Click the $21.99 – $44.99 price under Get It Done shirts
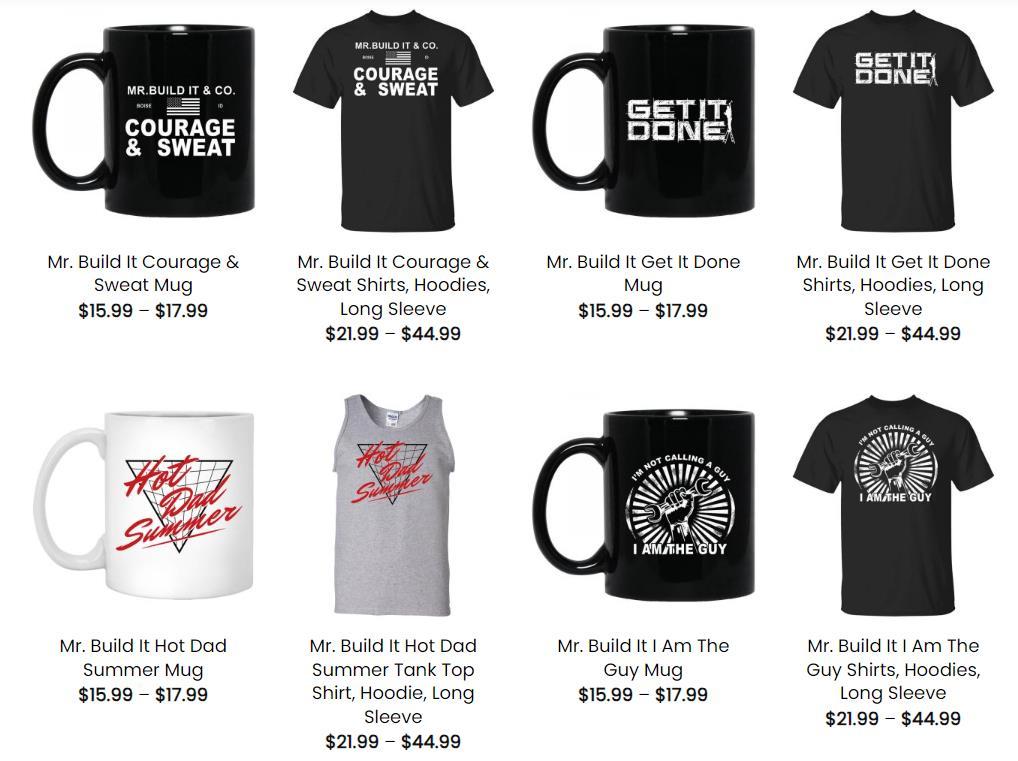 point(893,334)
